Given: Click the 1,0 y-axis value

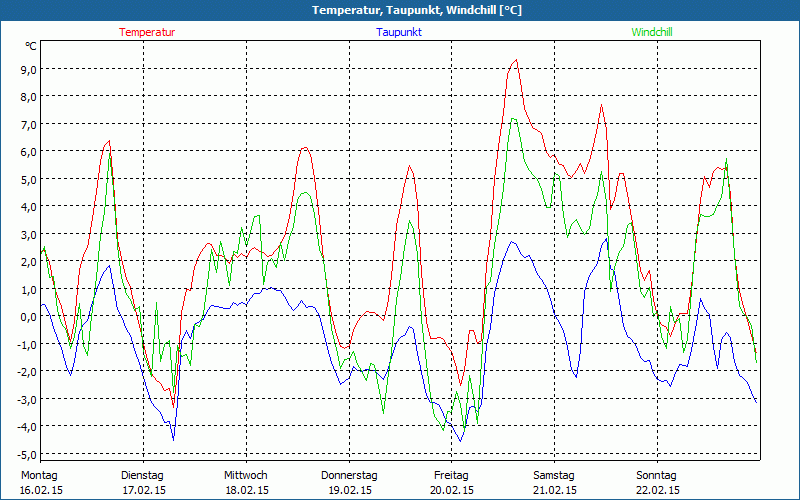Looking at the screenshot, I should pyautogui.click(x=28, y=290).
